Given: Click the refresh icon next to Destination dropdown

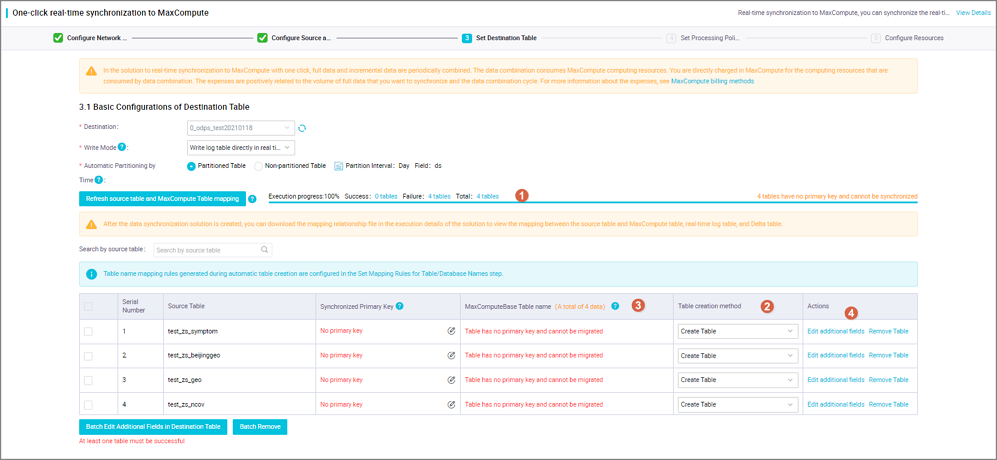Looking at the screenshot, I should click(x=303, y=128).
